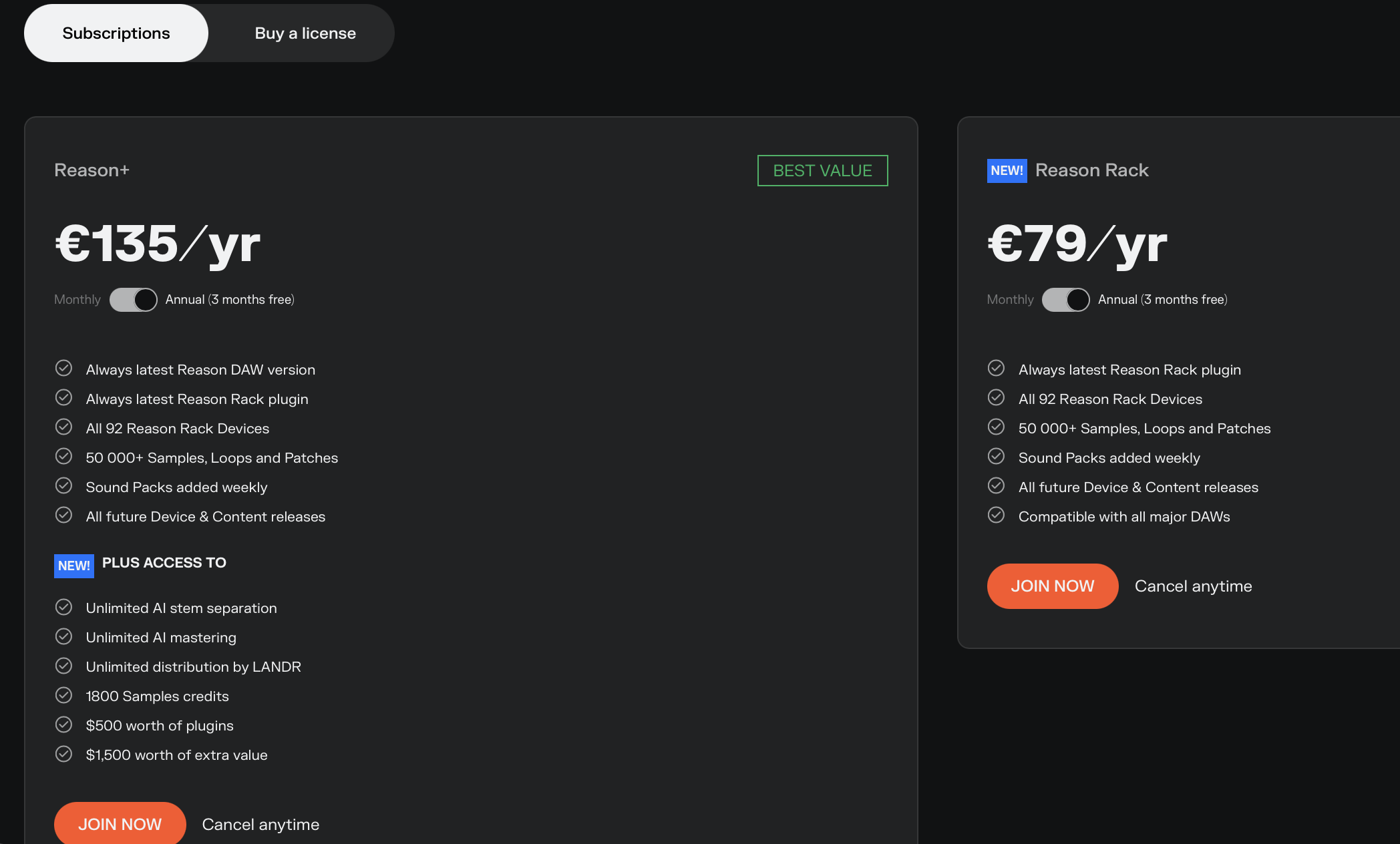Click the BEST VALUE badge on Reason+

tap(822, 171)
